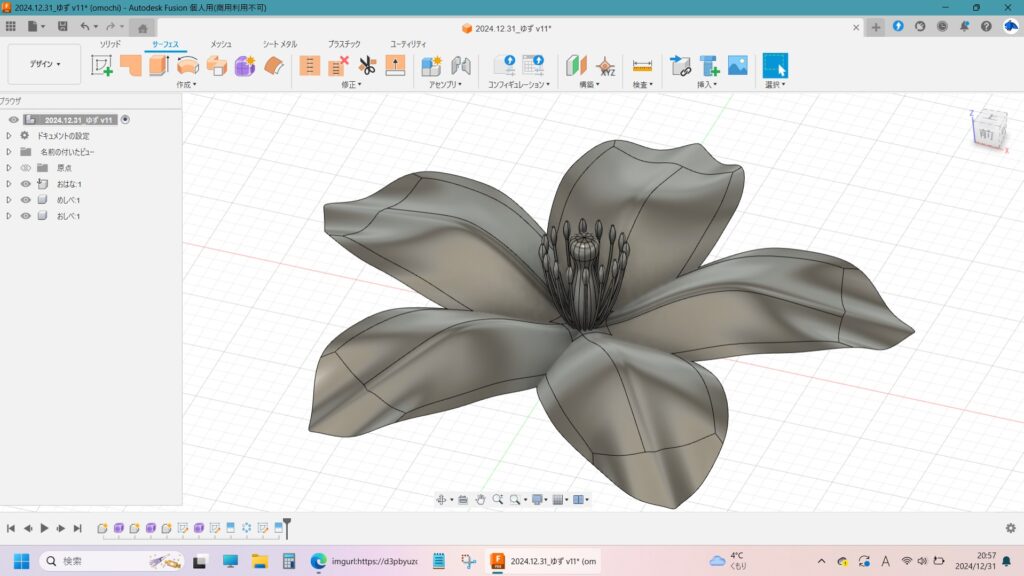1024x576 pixels.
Task: Open the Select tool in toolbar
Action: (x=775, y=66)
